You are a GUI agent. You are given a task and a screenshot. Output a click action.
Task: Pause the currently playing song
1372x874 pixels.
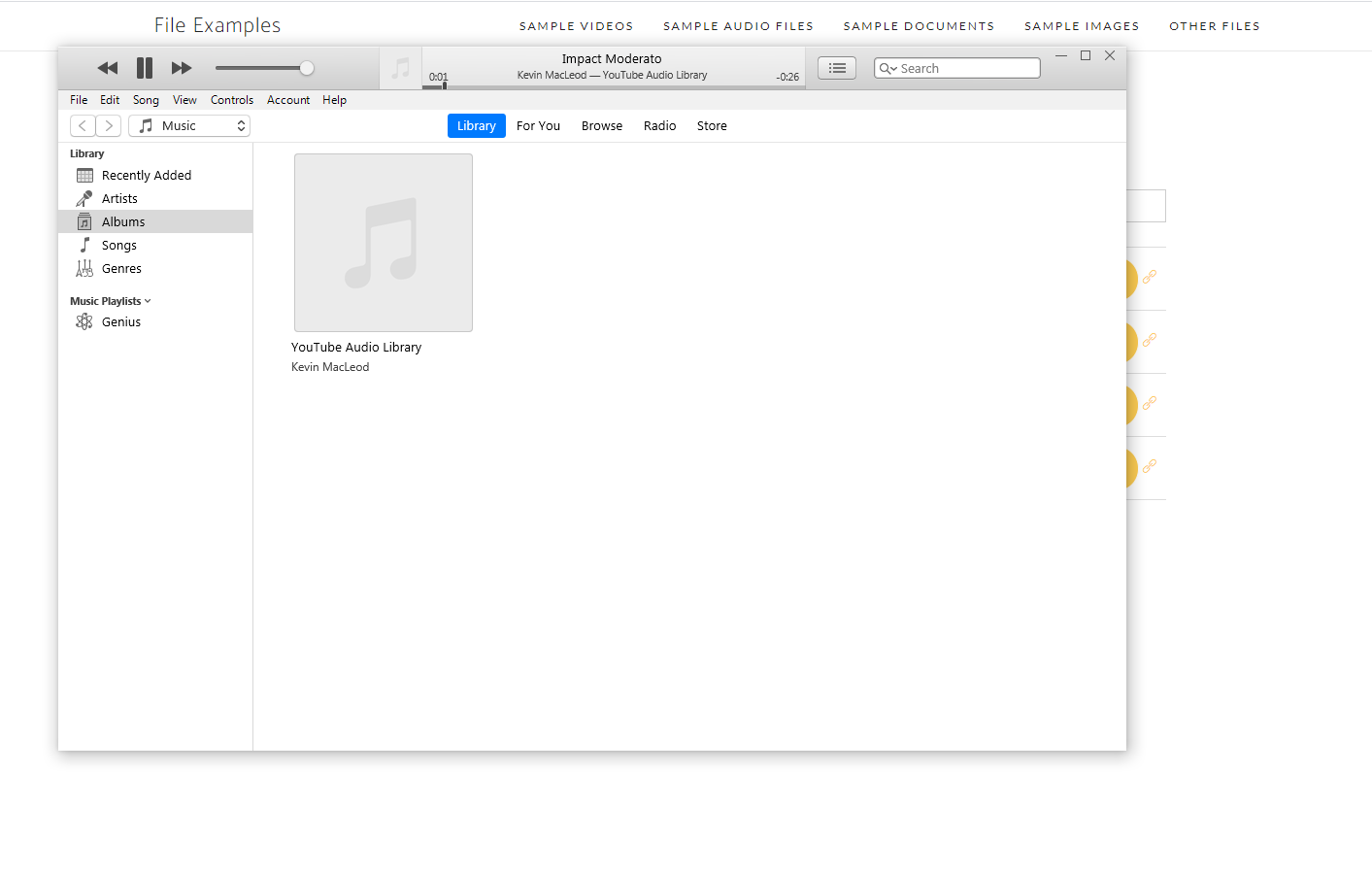[145, 68]
